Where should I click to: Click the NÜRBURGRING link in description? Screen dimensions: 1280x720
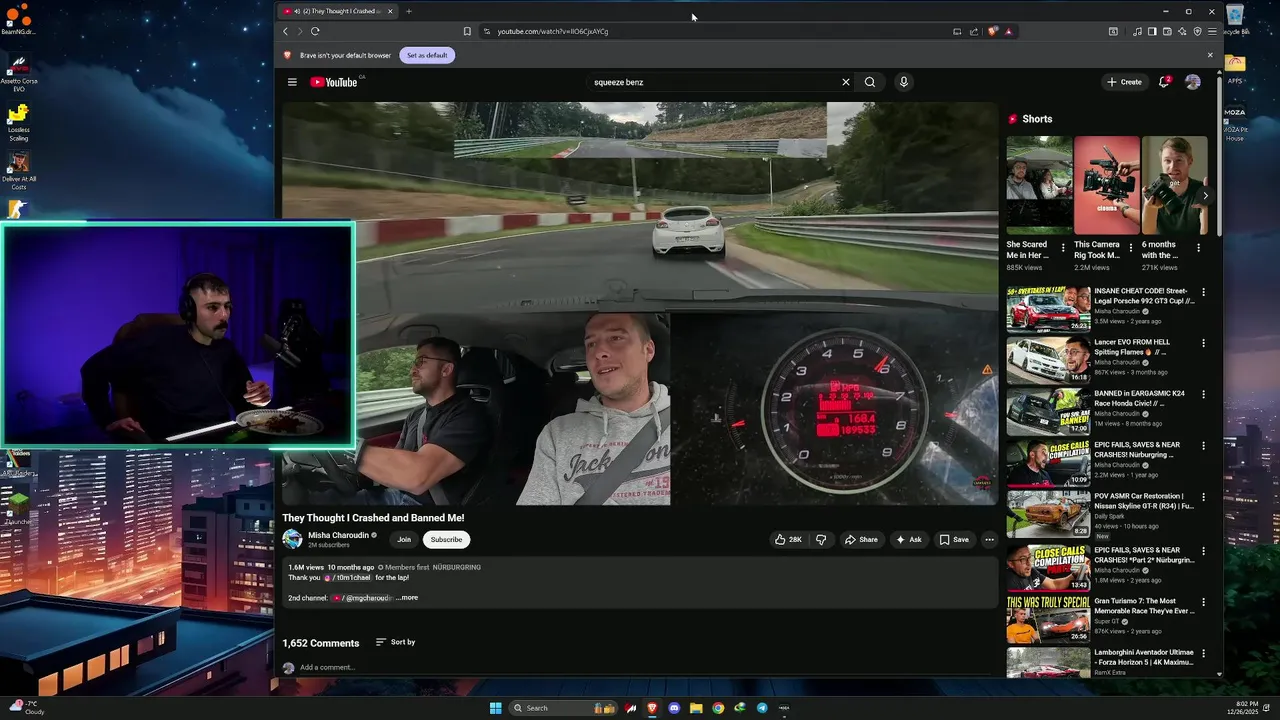(x=457, y=567)
